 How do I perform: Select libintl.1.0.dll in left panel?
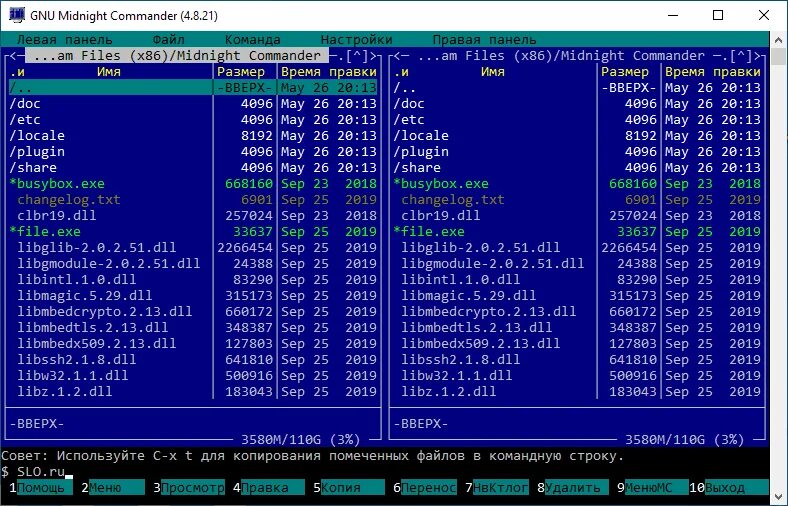(x=193, y=279)
